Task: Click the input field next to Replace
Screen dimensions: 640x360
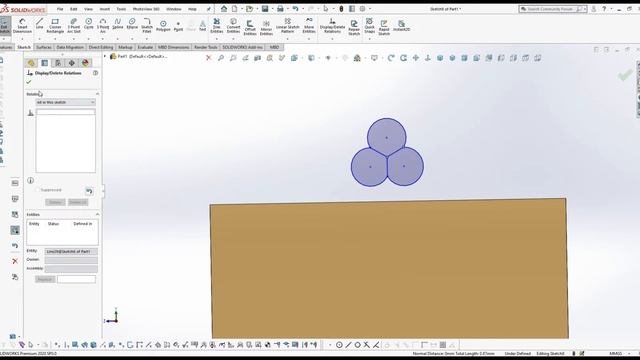Action: tap(76, 279)
